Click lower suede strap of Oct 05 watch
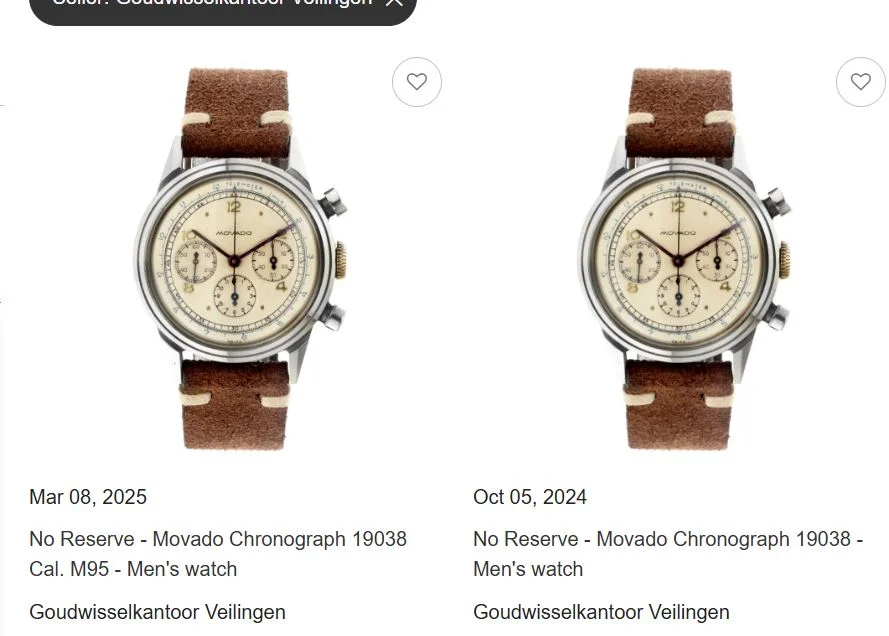The width and height of the screenshot is (889, 636). pyautogui.click(x=679, y=405)
